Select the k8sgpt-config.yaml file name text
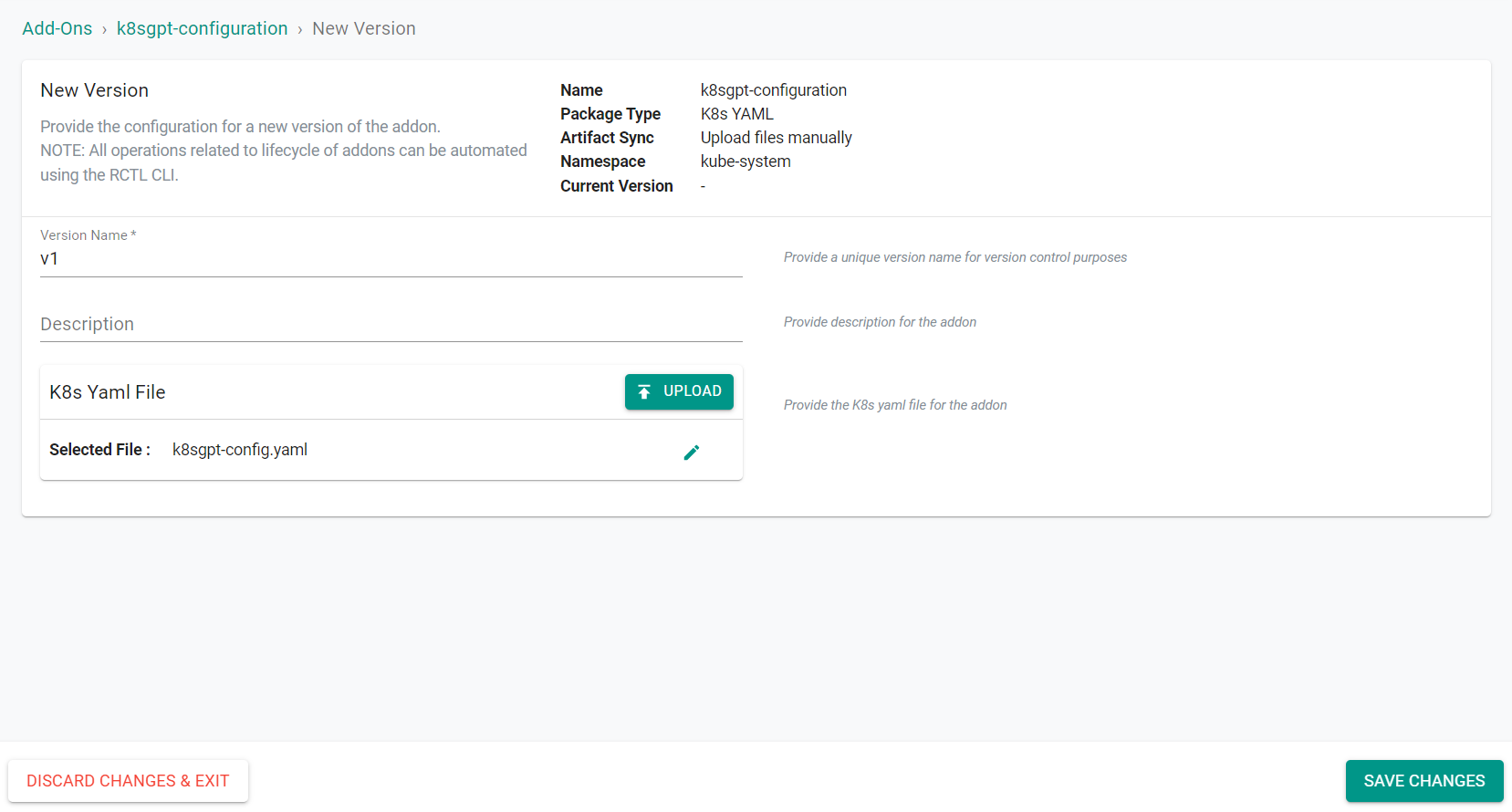1512x812 pixels. (x=240, y=450)
